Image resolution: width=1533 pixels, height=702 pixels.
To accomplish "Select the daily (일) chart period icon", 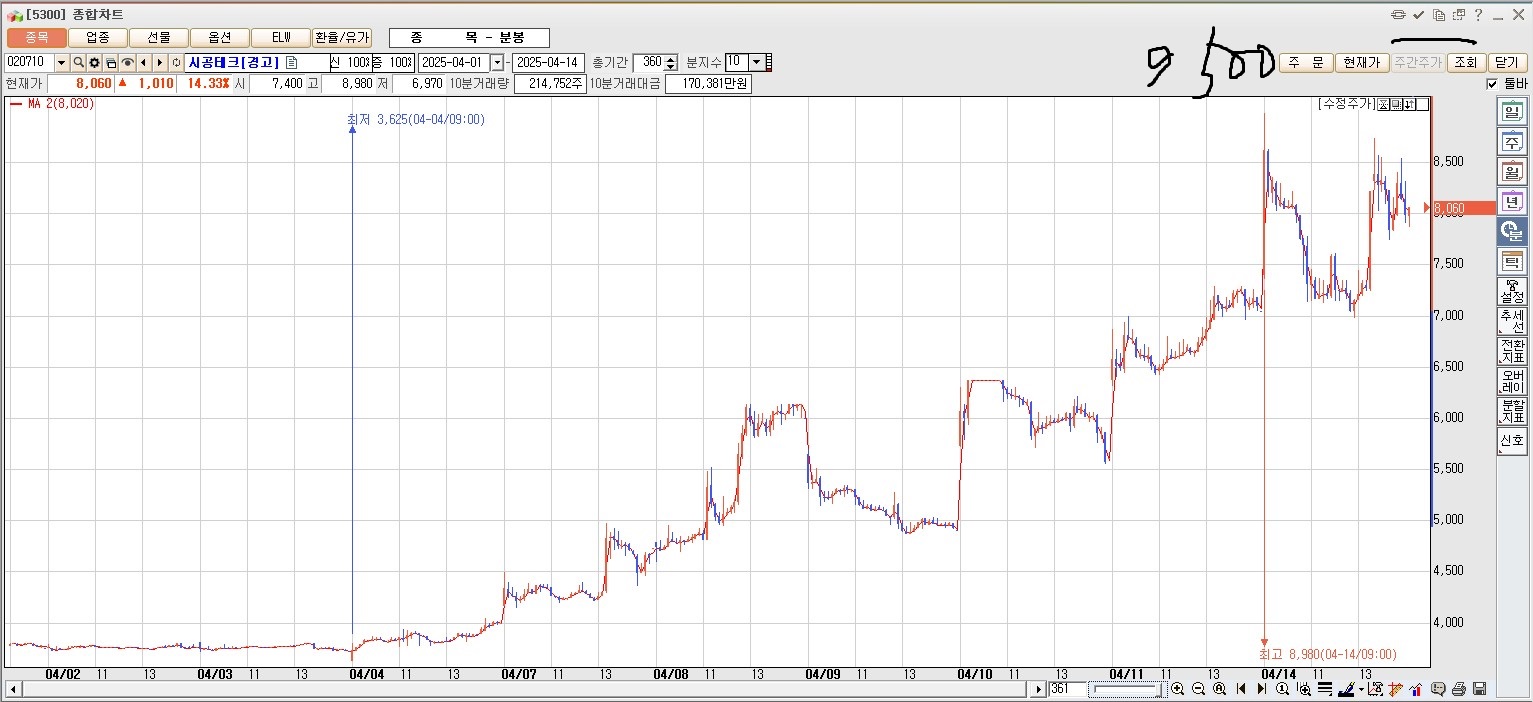I will point(1511,112).
